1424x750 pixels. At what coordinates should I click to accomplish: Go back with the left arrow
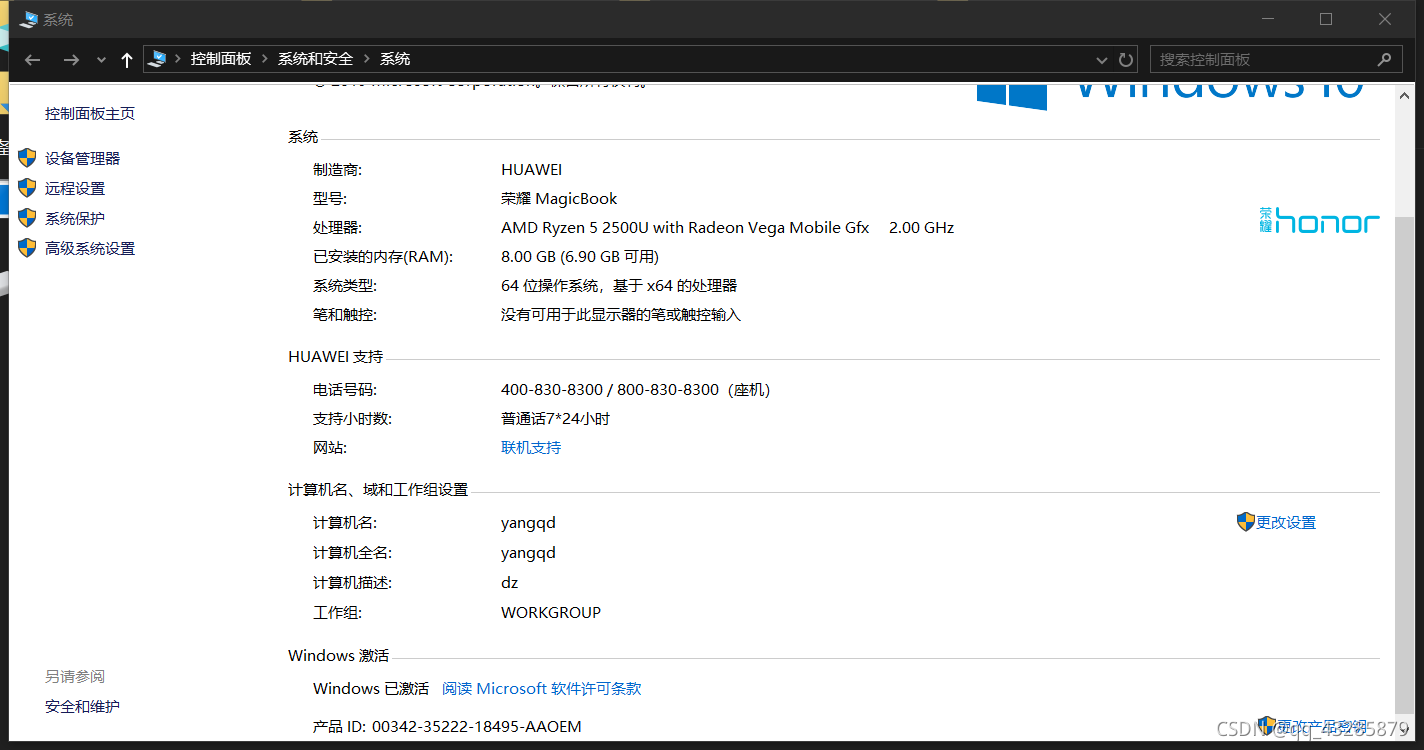click(32, 60)
